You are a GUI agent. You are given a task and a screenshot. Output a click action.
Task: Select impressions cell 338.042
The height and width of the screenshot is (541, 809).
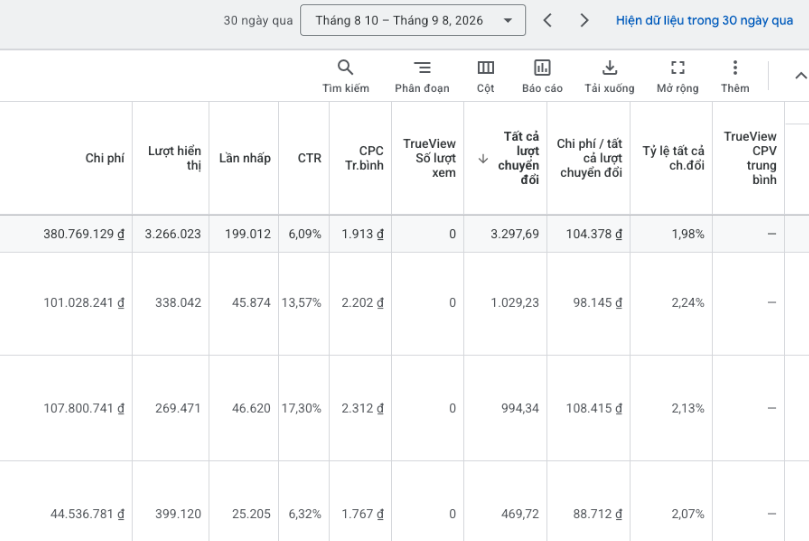(x=178, y=303)
